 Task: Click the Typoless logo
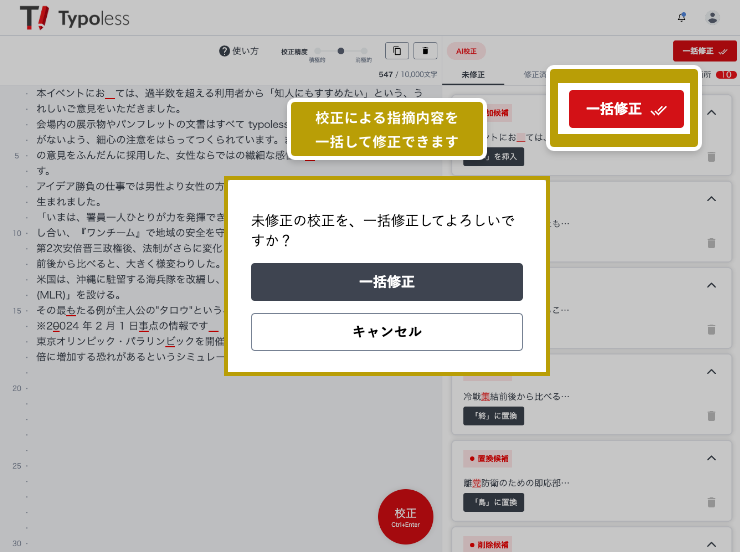pos(75,18)
